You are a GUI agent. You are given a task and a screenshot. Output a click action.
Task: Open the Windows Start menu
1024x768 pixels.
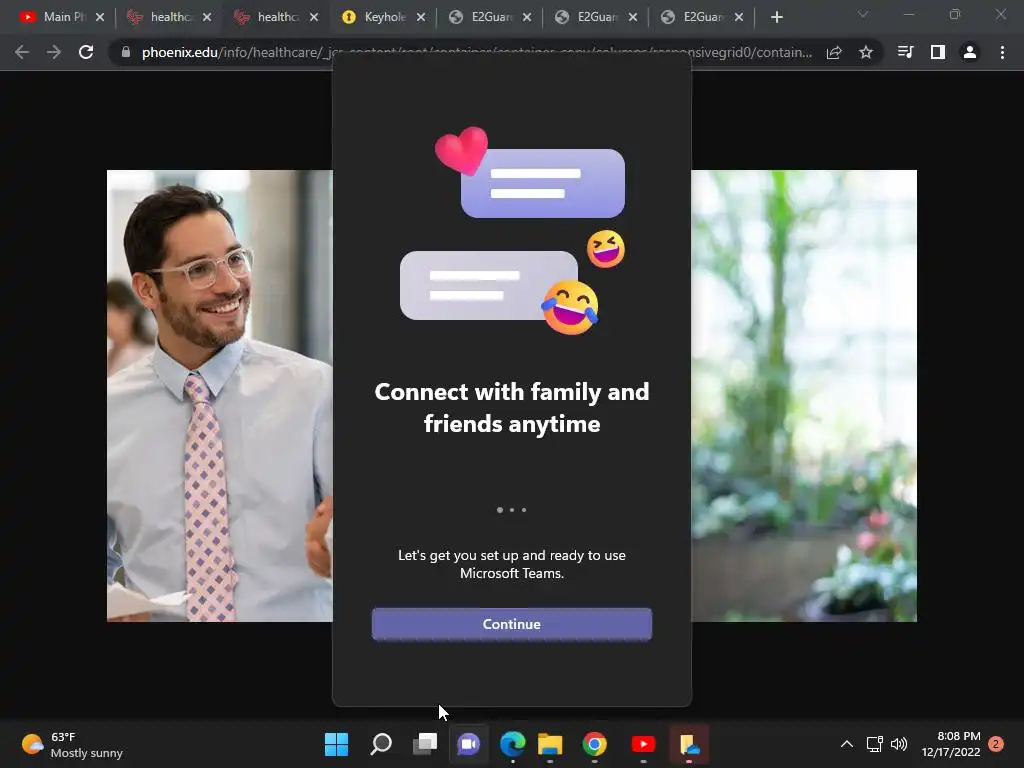coord(337,744)
